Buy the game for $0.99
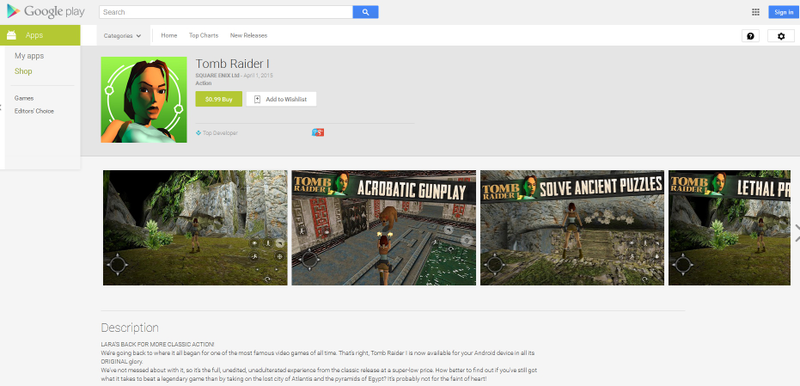800x386 pixels. (219, 99)
